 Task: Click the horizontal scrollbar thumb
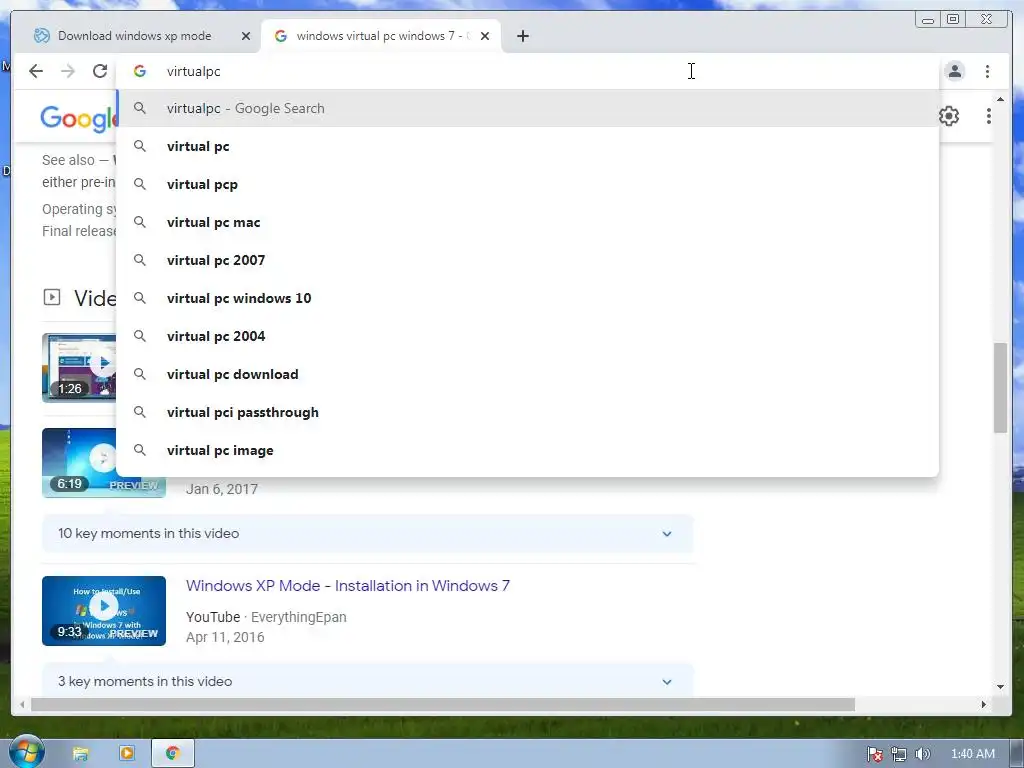coord(443,705)
